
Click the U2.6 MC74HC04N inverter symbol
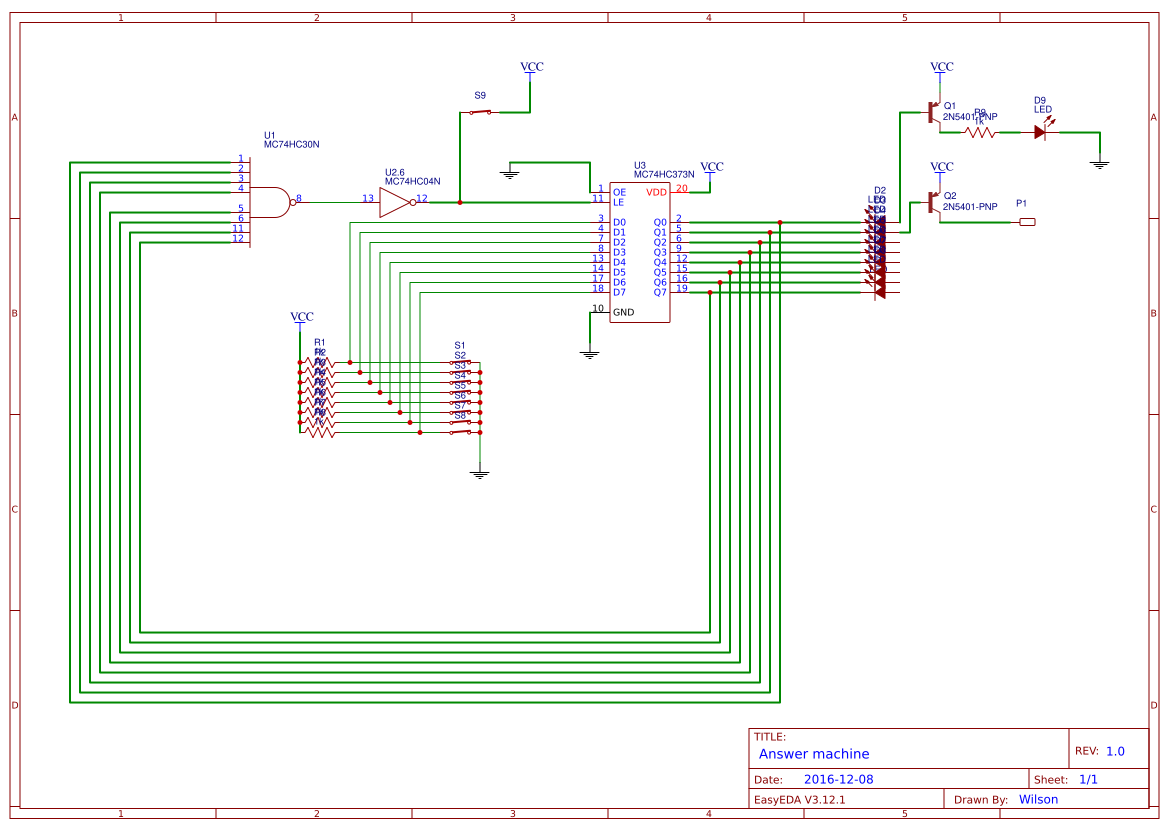click(x=392, y=200)
